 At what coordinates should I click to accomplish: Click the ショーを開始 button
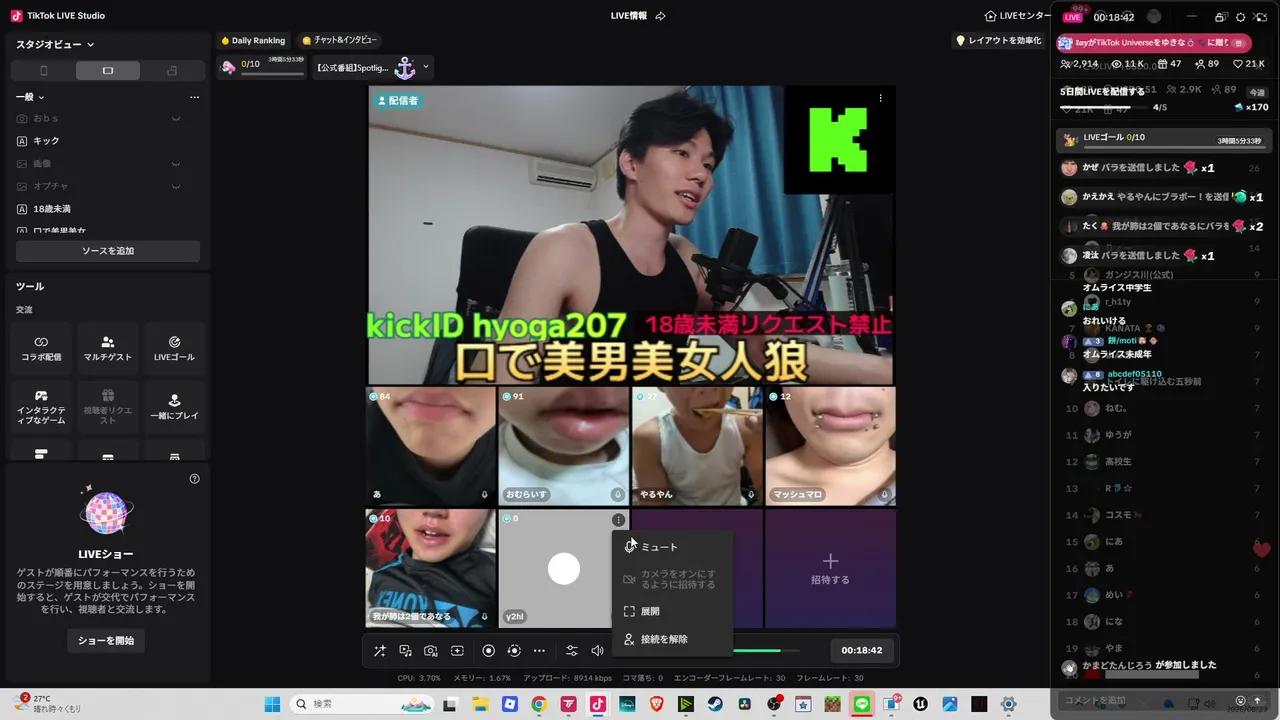click(x=106, y=640)
